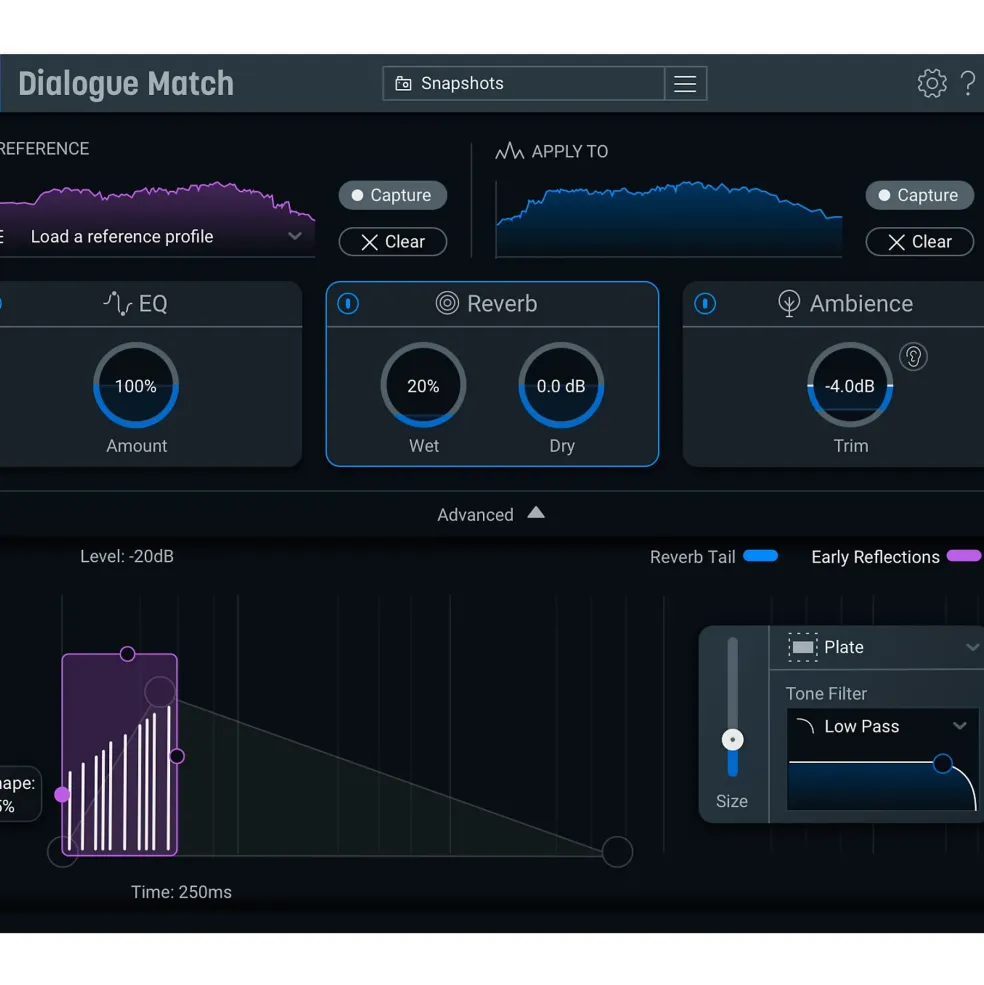Toggle the Ambience module power button
984x985 pixels.
[705, 303]
